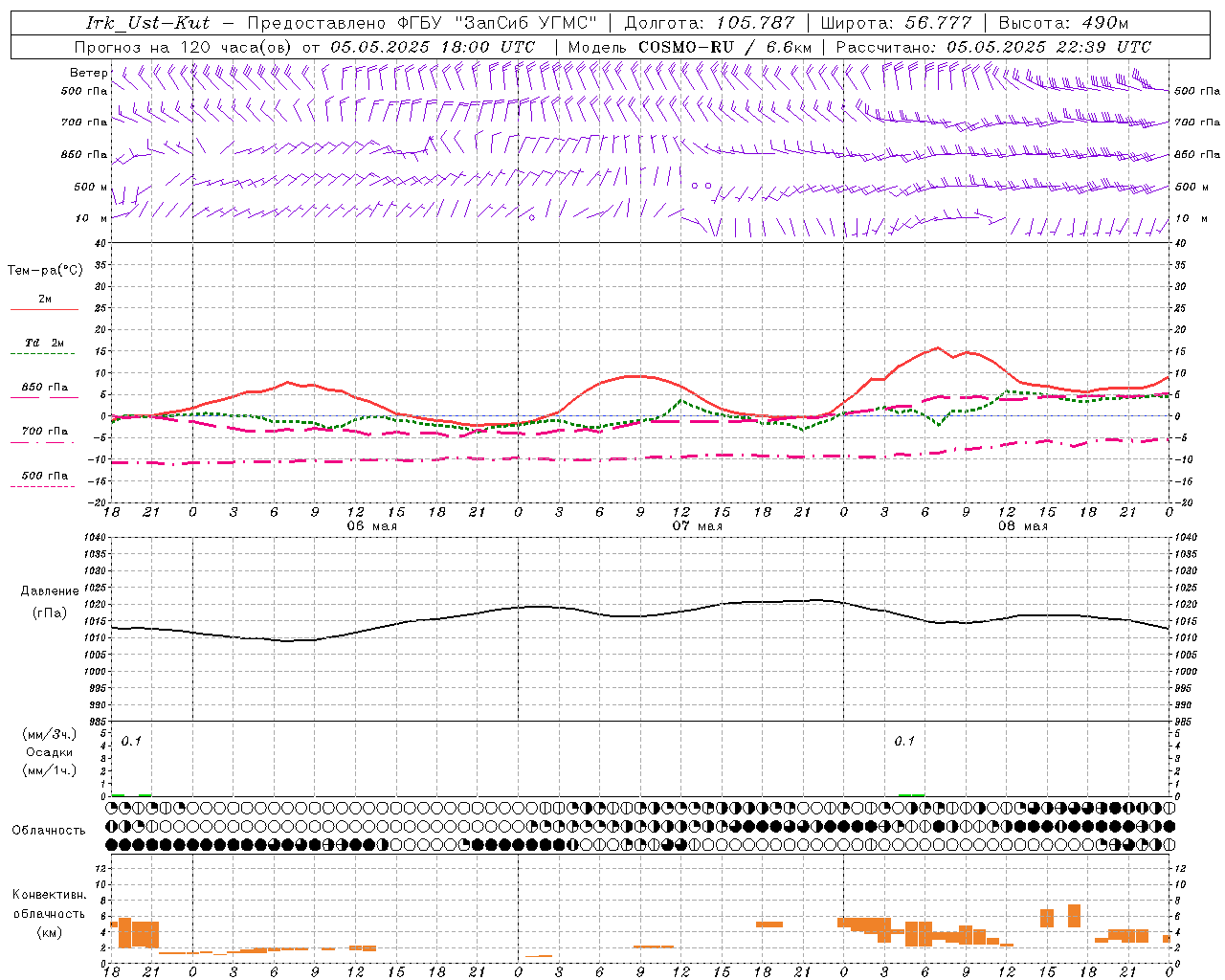Click the Ветер panel label

pos(88,73)
